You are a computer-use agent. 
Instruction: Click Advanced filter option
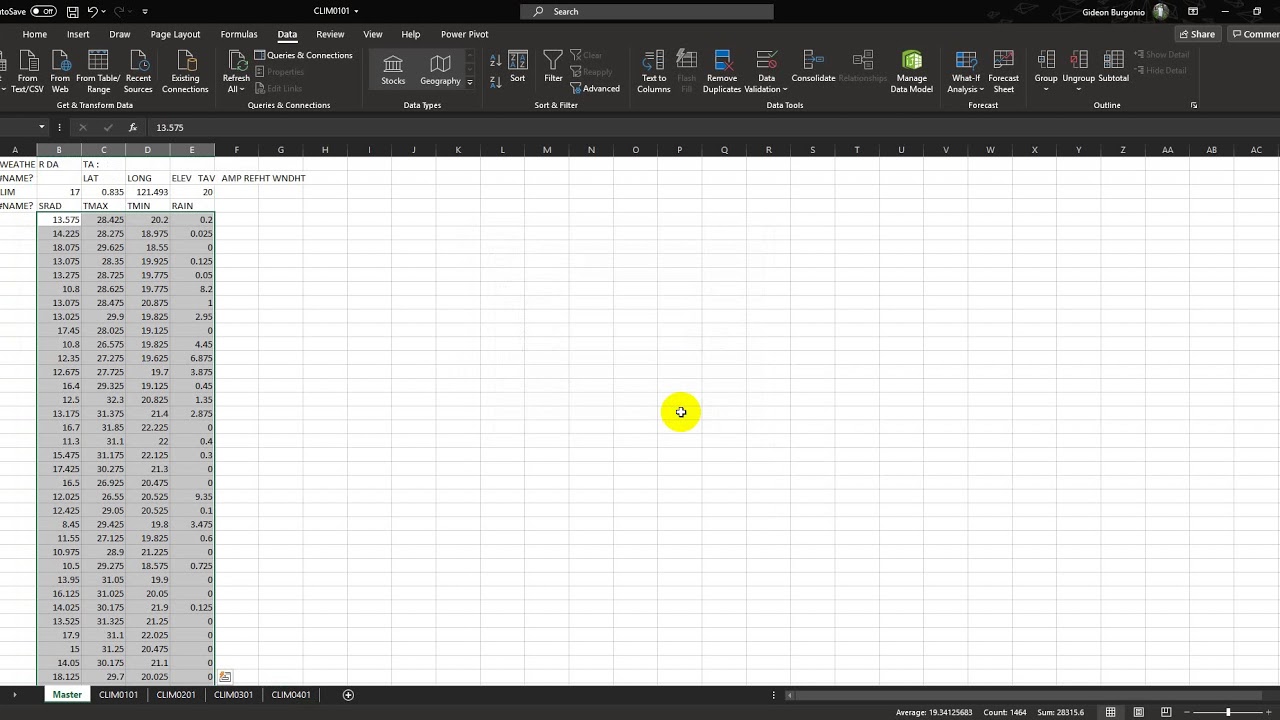pyautogui.click(x=595, y=88)
